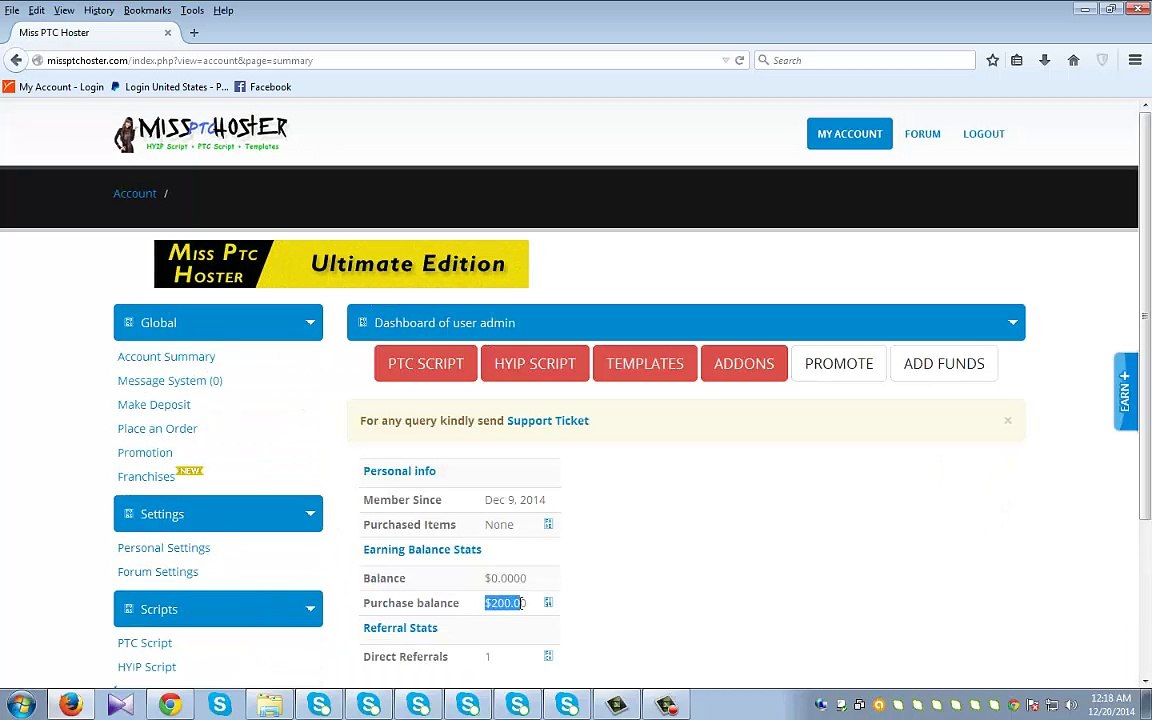Expand the Dashboard of user admin dropdown

(1012, 323)
